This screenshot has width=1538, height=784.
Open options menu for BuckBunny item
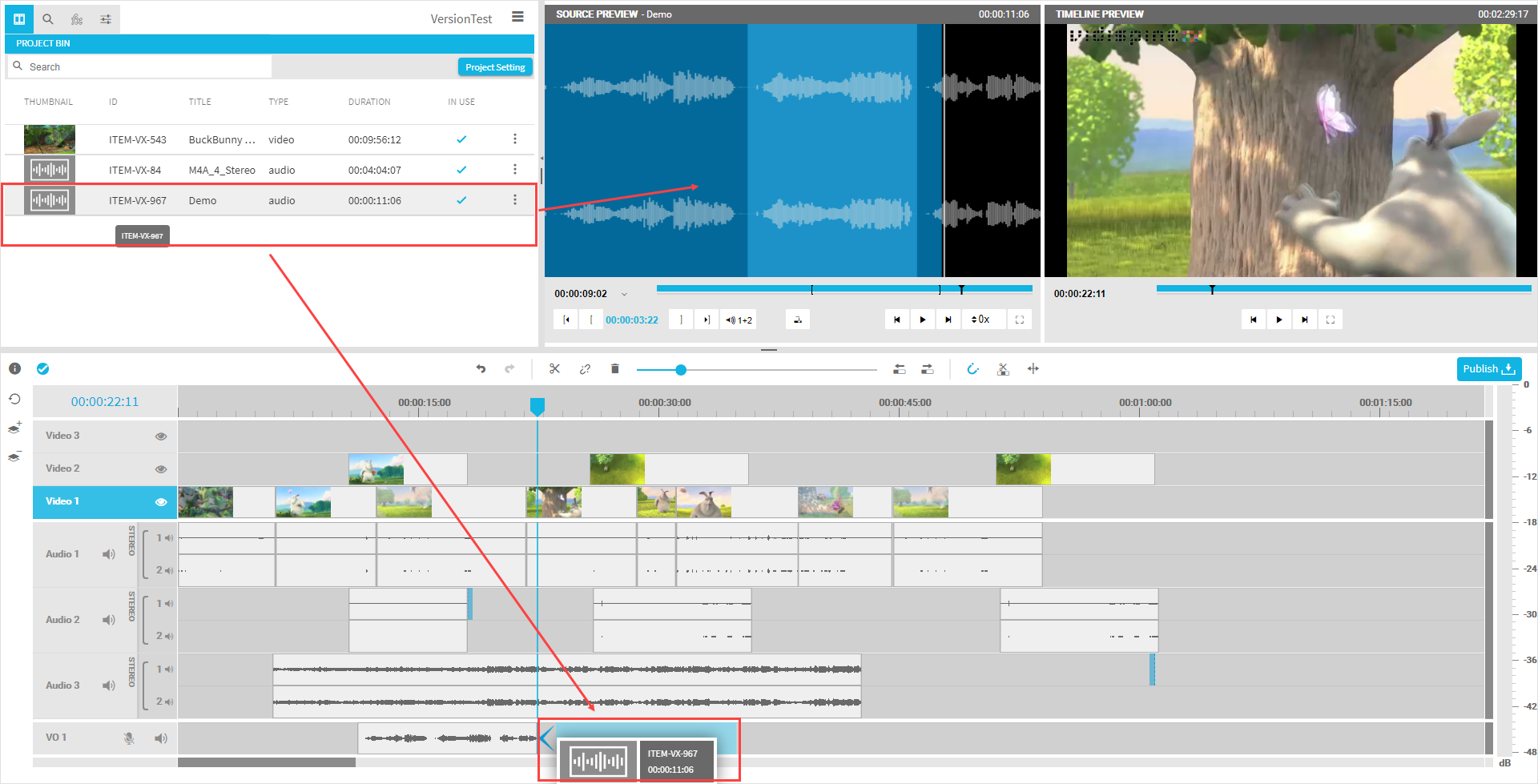pos(515,139)
